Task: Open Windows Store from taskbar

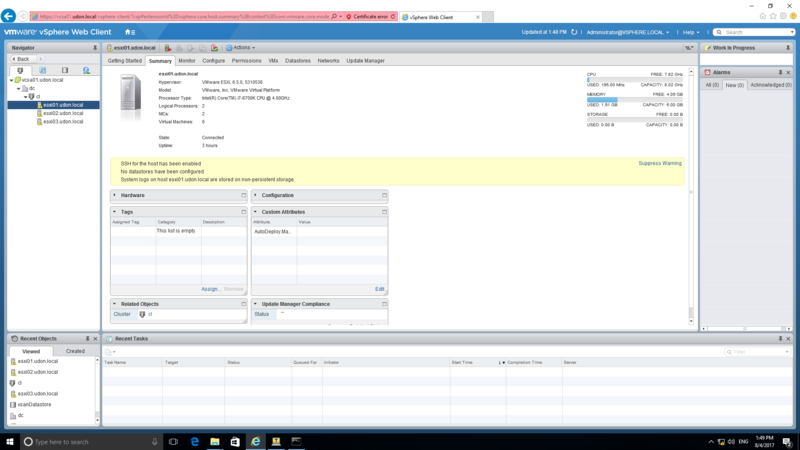Action: tap(235, 442)
